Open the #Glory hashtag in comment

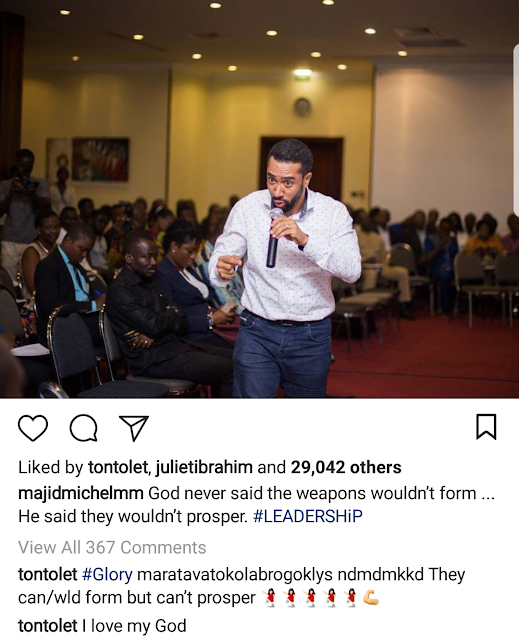point(107,575)
